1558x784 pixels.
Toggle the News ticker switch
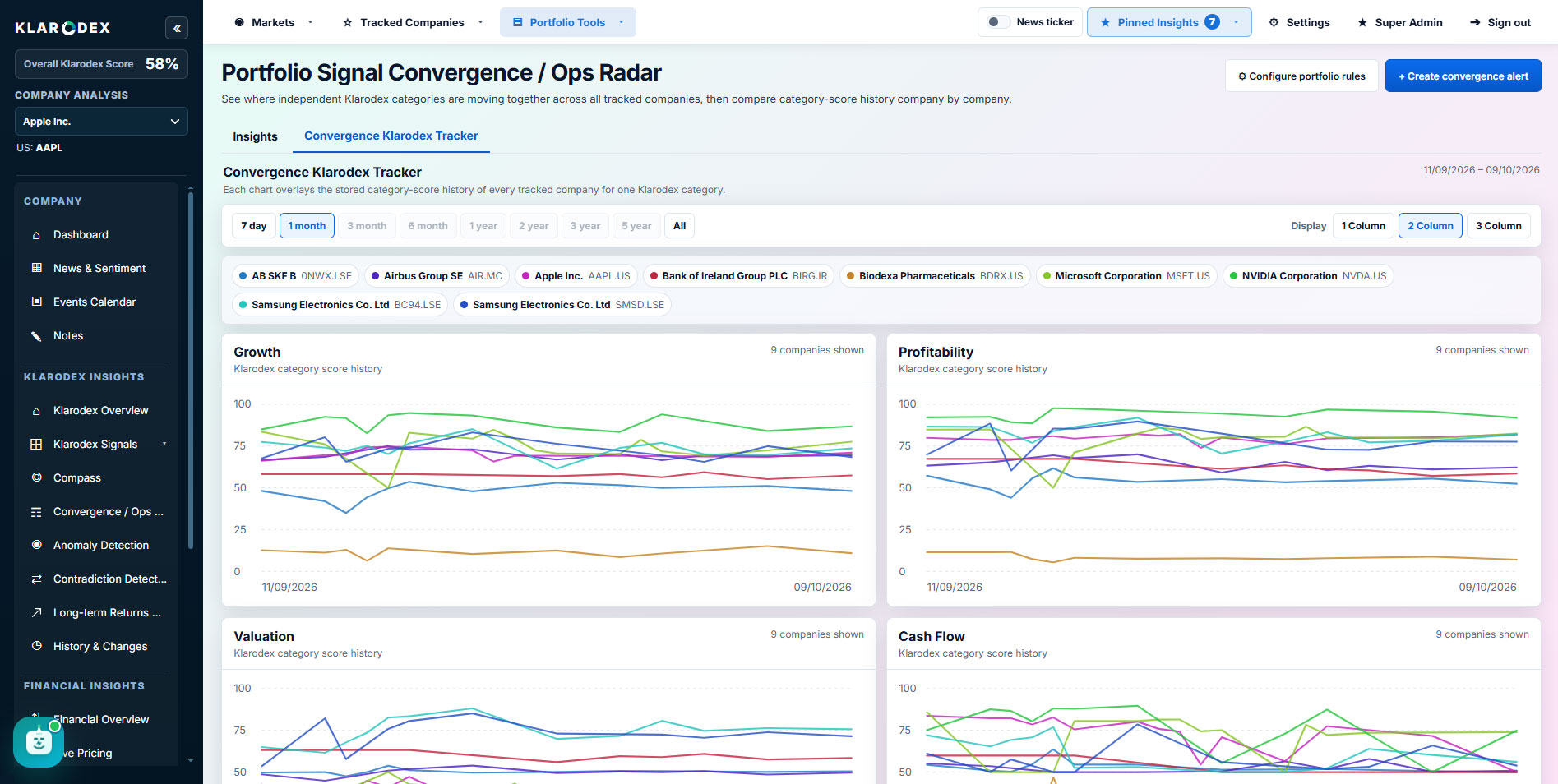tap(998, 22)
